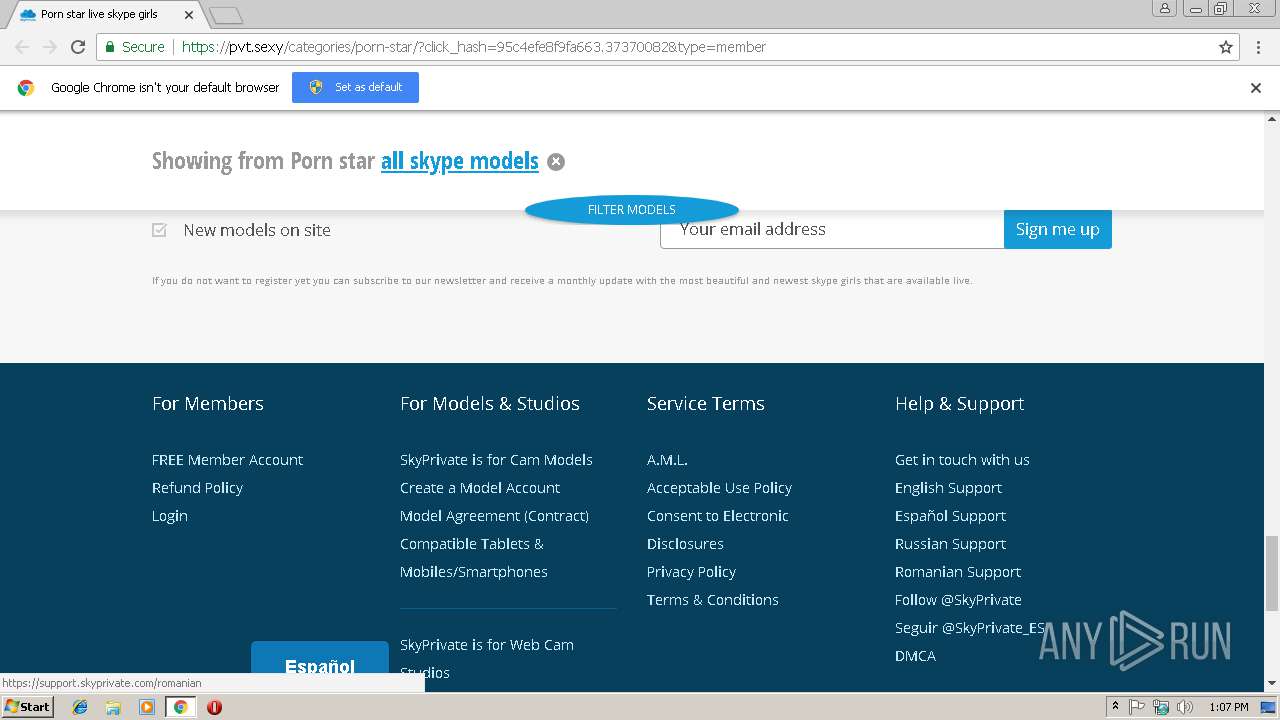Bookmark this page with the star icon
Viewport: 1280px width, 720px height.
pyautogui.click(x=1226, y=47)
